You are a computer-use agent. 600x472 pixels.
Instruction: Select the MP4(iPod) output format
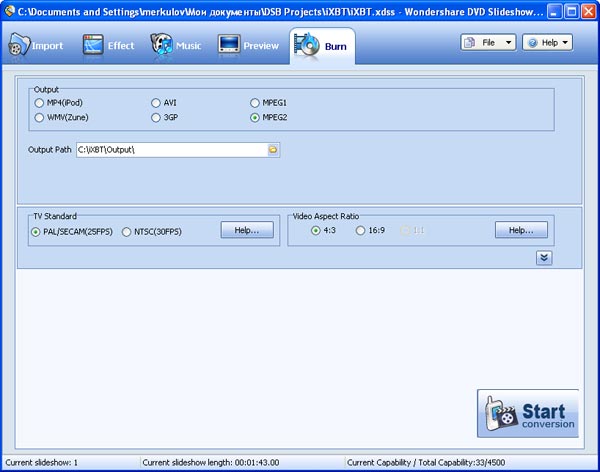[39, 103]
